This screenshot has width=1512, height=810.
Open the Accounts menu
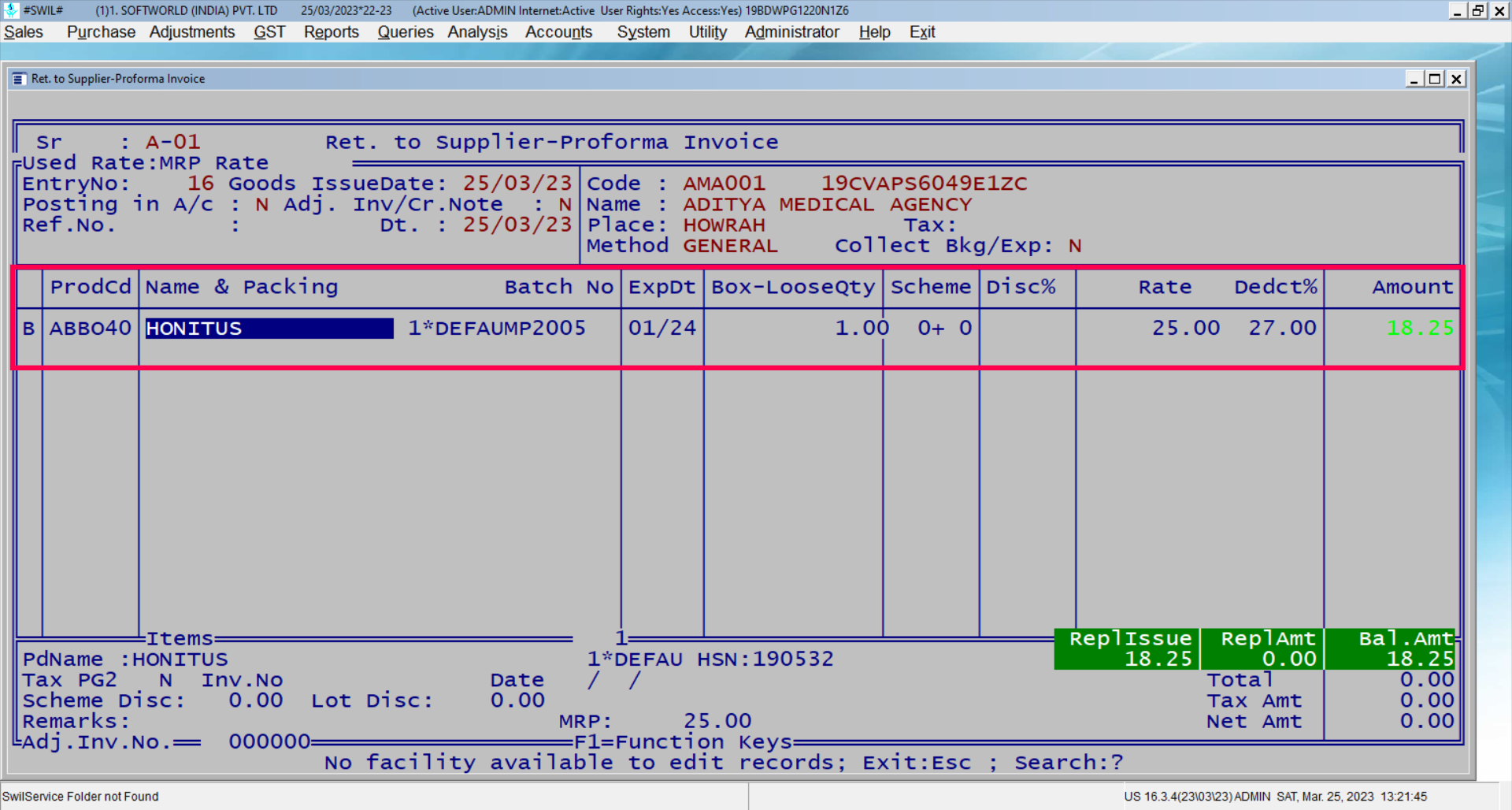(558, 32)
